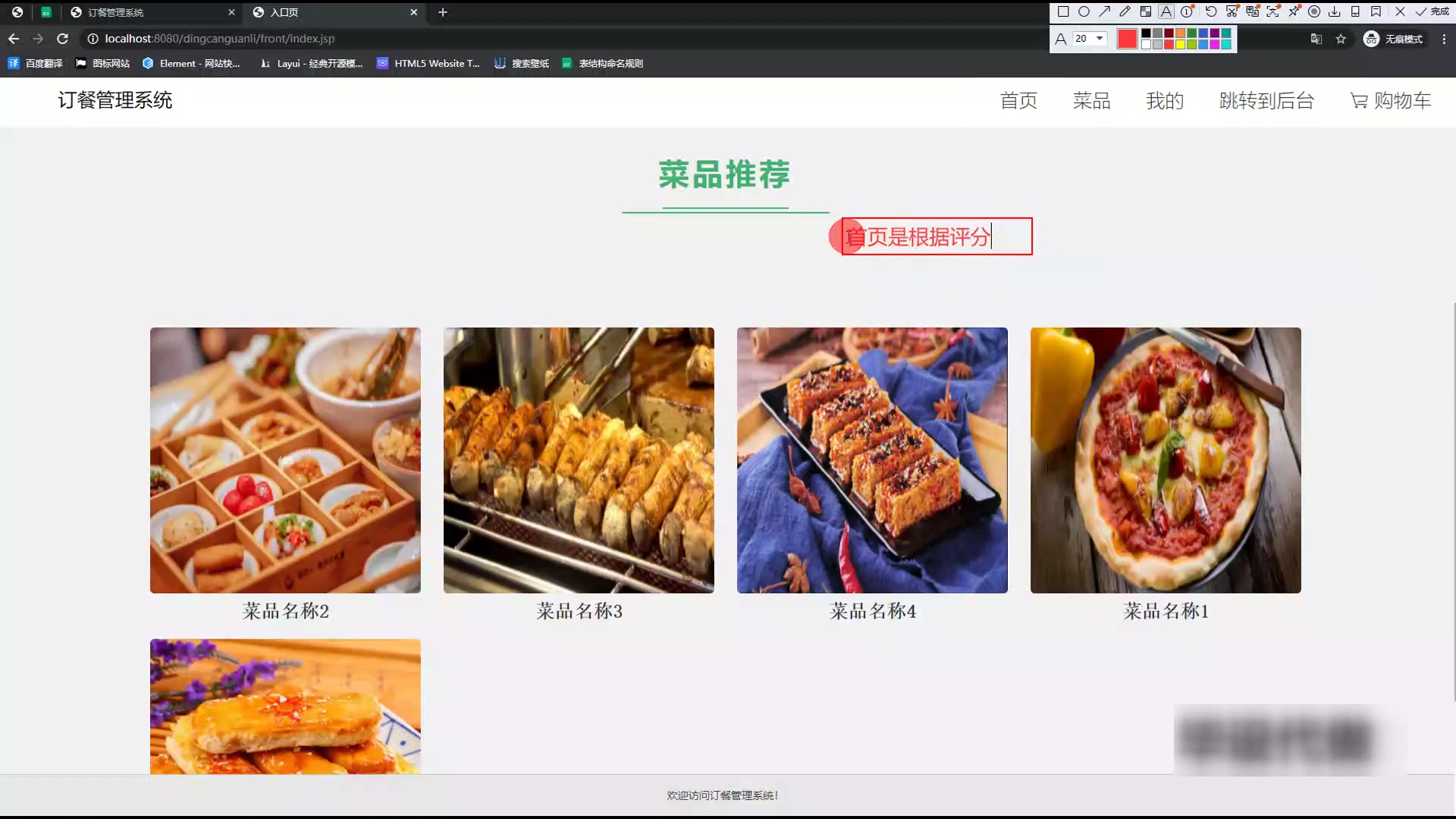The image size is (1456, 819).
Task: Click the current red color swatch
Action: (x=1128, y=39)
